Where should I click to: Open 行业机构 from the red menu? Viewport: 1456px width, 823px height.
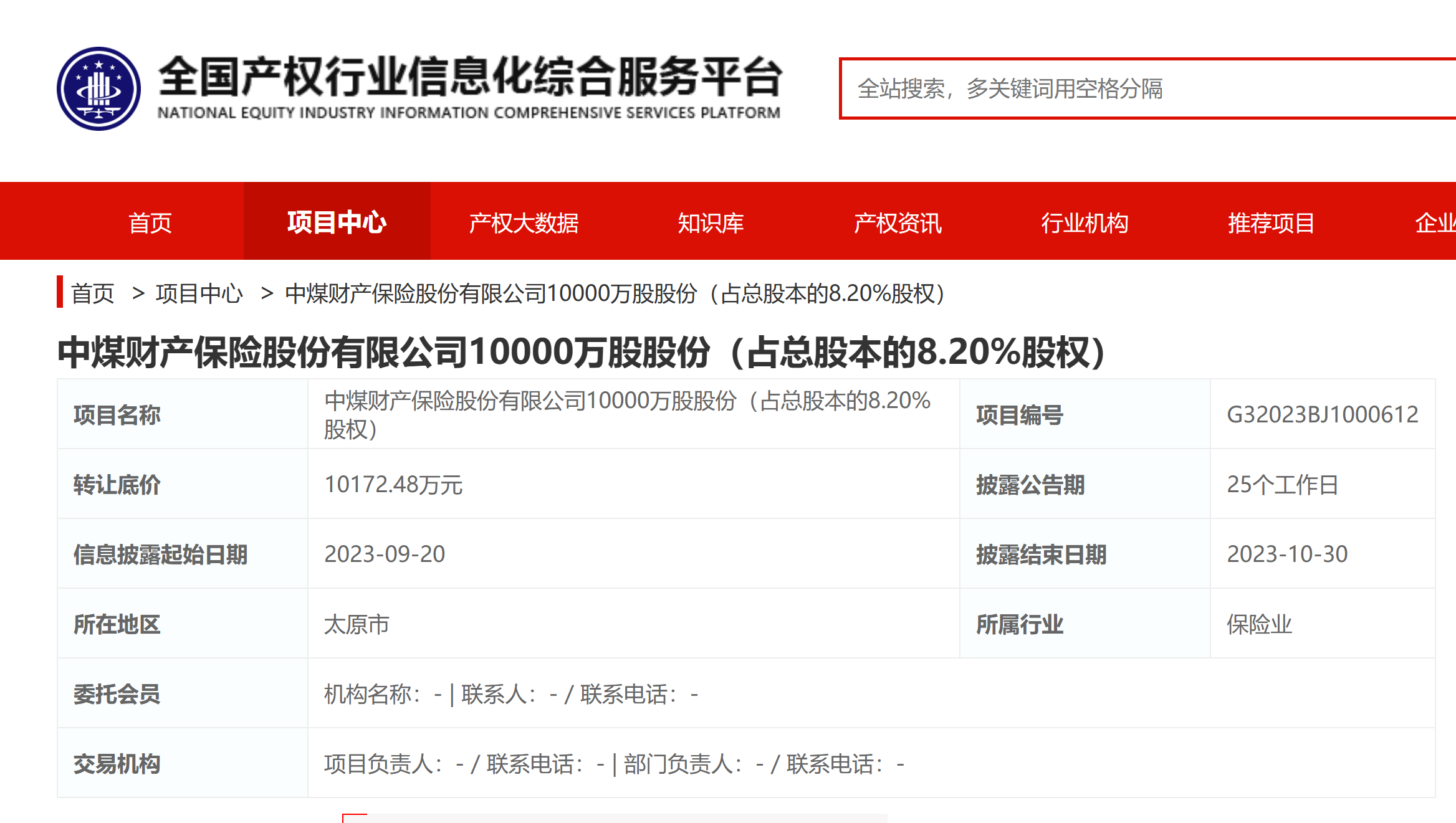pos(1085,222)
